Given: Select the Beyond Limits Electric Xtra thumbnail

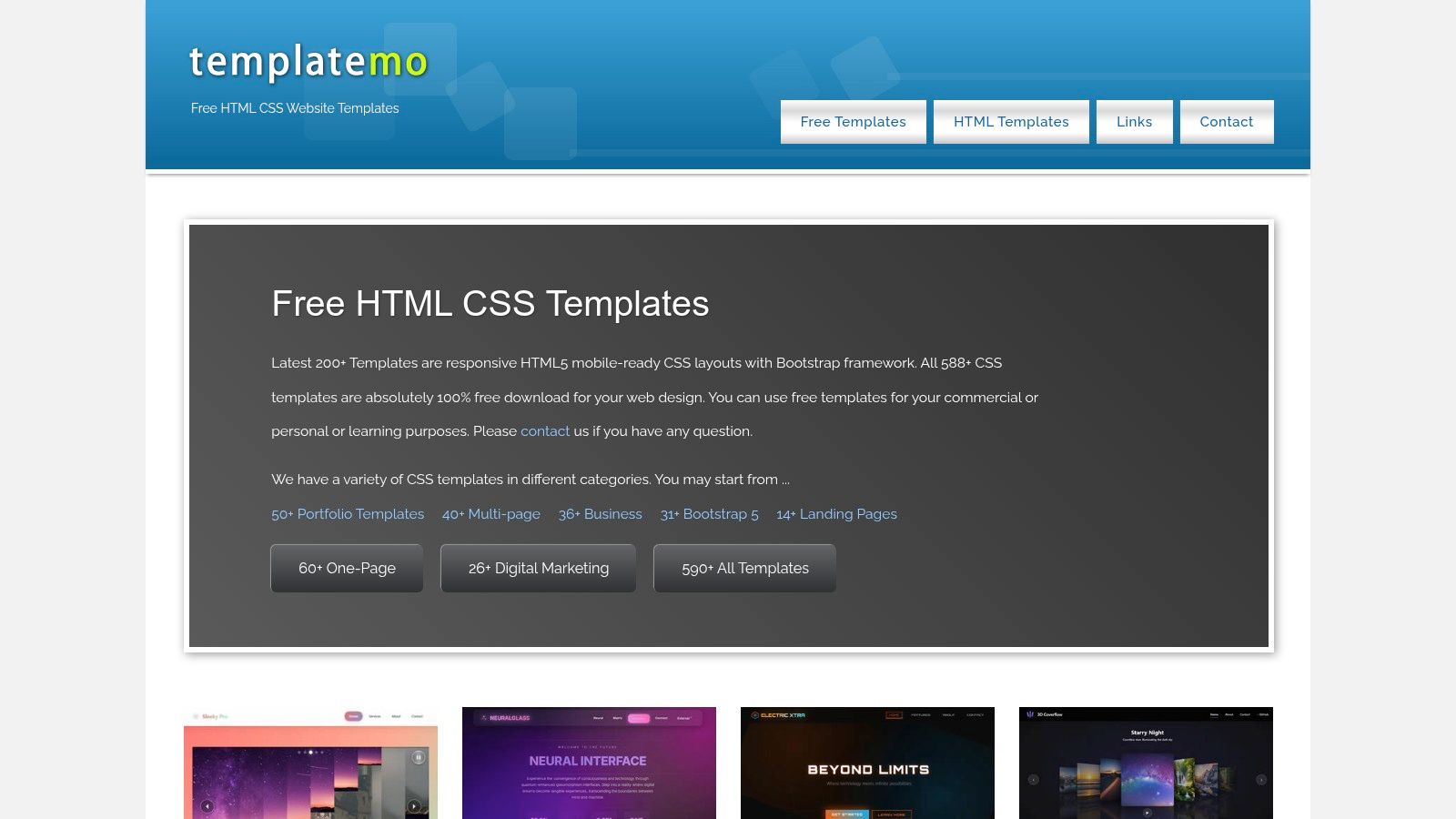Looking at the screenshot, I should (867, 764).
